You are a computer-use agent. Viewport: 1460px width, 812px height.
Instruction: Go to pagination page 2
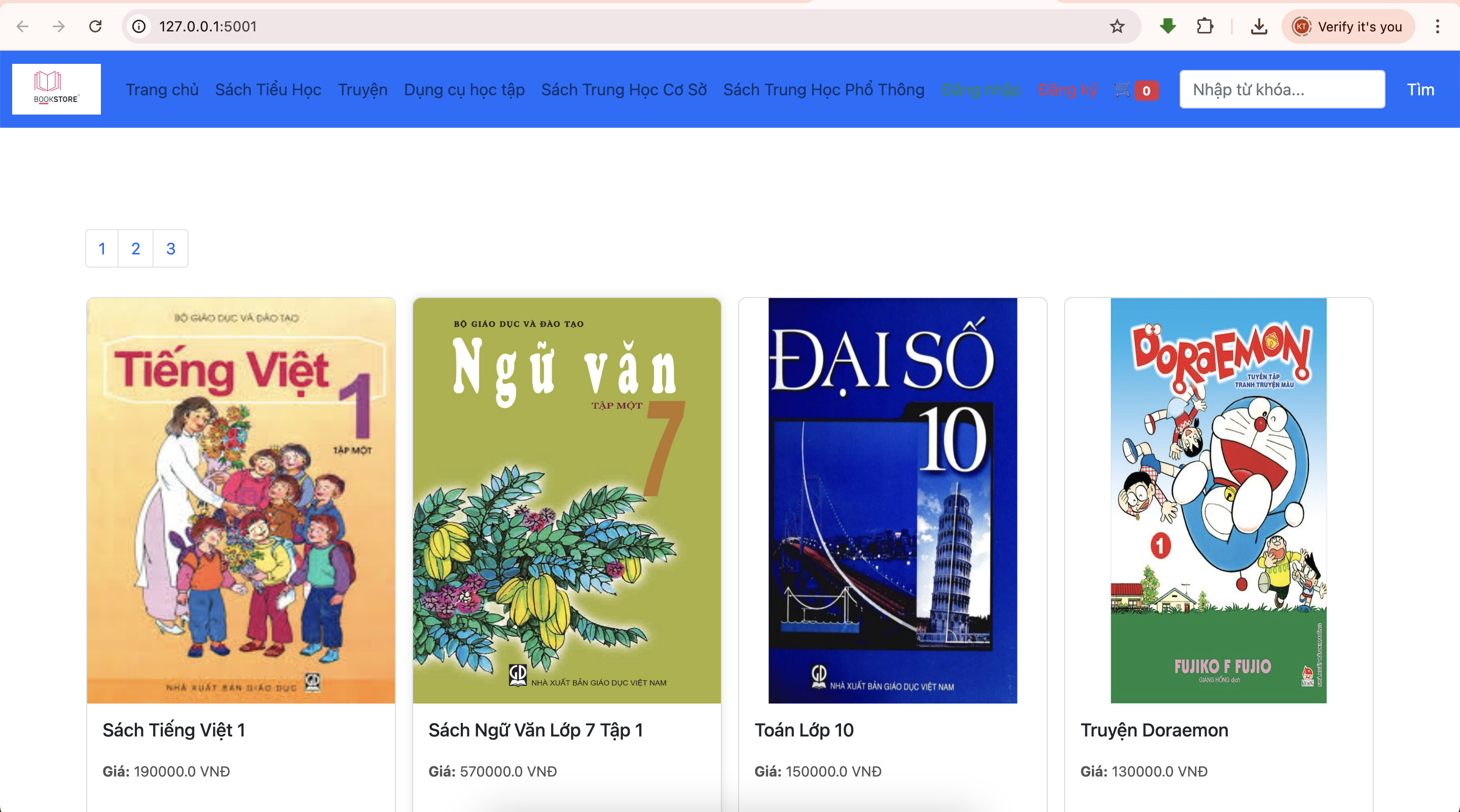point(135,248)
